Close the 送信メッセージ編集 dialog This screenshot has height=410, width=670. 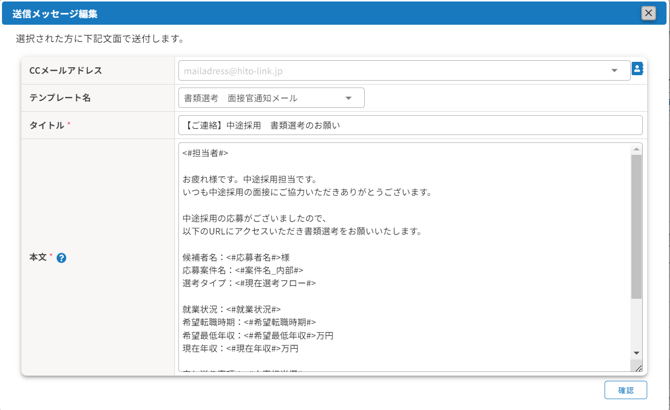[648, 13]
